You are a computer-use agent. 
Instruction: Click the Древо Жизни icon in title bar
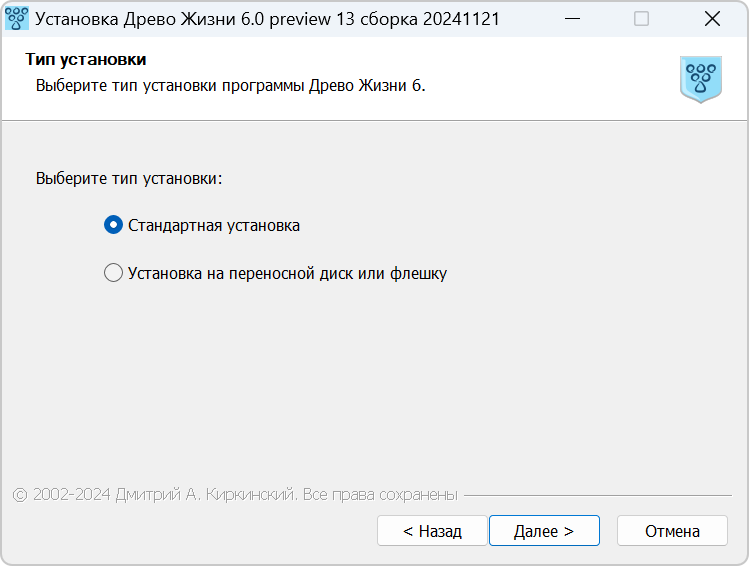[x=16, y=19]
